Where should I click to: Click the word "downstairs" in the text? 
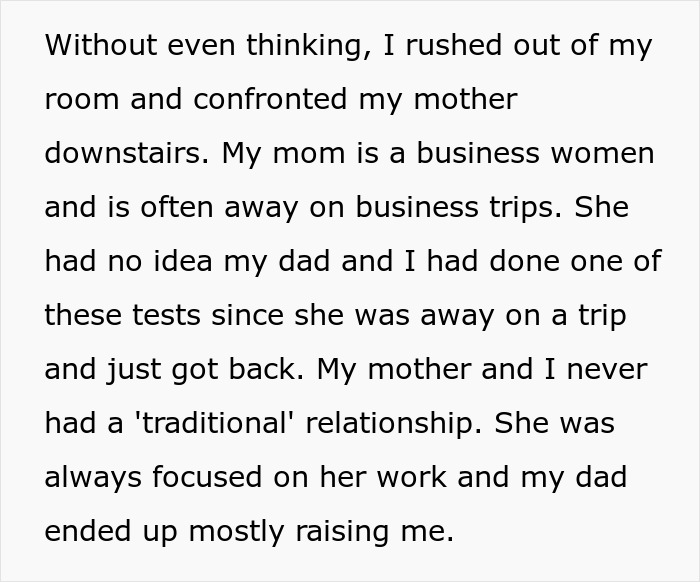(124, 154)
